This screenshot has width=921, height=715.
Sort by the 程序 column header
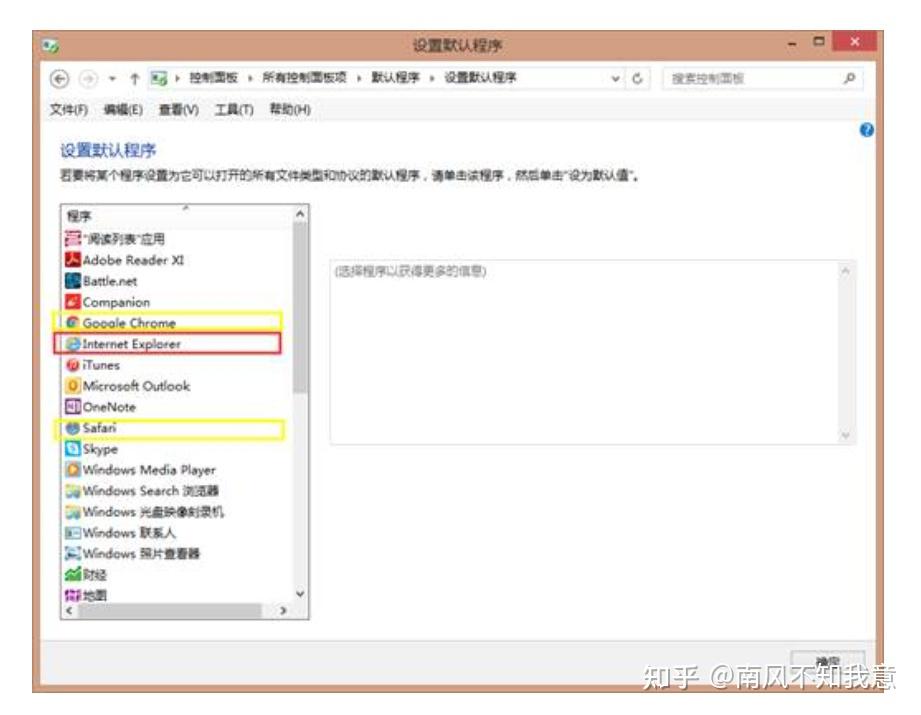[x=177, y=216]
